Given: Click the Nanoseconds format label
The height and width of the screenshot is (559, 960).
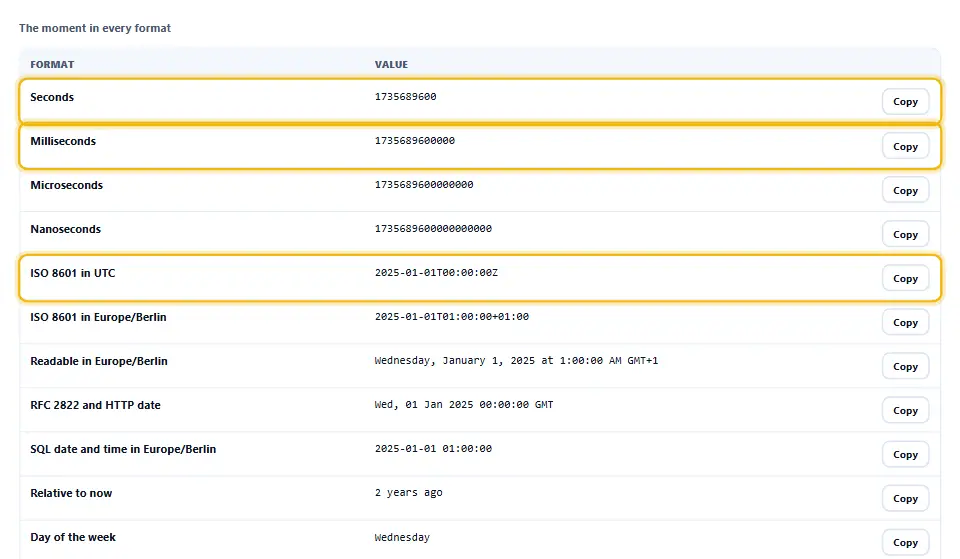Looking at the screenshot, I should click(x=66, y=230).
